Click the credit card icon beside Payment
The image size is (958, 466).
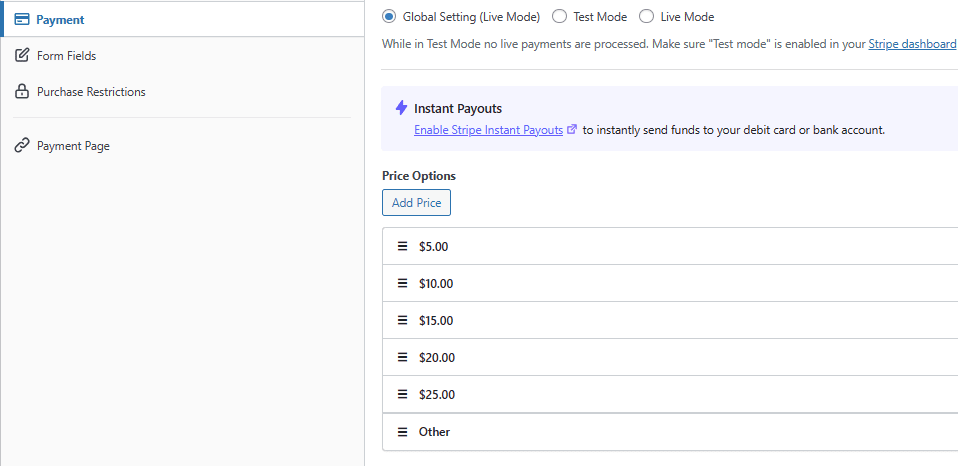coord(21,20)
